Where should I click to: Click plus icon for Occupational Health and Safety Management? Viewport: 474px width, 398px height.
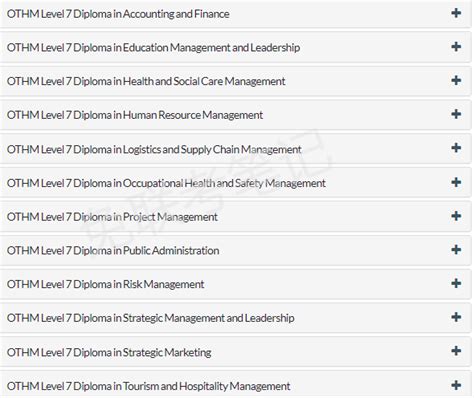(x=456, y=182)
